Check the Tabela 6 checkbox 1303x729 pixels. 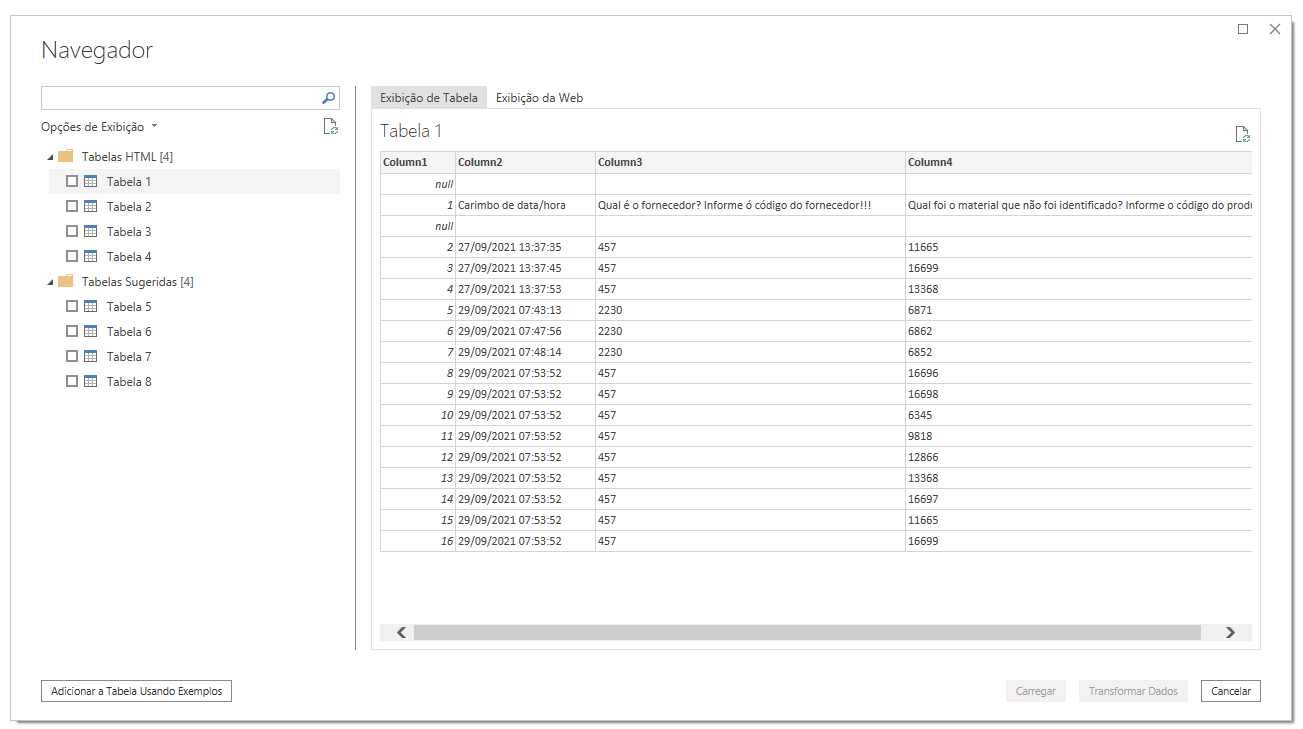coord(72,332)
